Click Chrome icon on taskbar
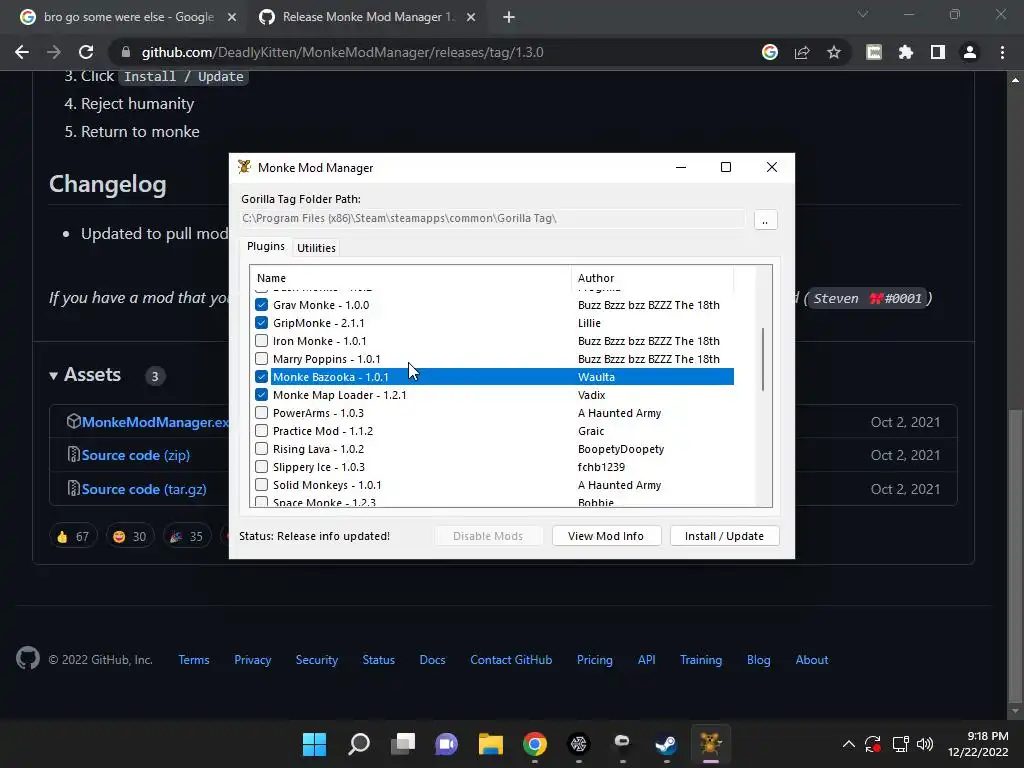The height and width of the screenshot is (768, 1024). pyautogui.click(x=534, y=744)
